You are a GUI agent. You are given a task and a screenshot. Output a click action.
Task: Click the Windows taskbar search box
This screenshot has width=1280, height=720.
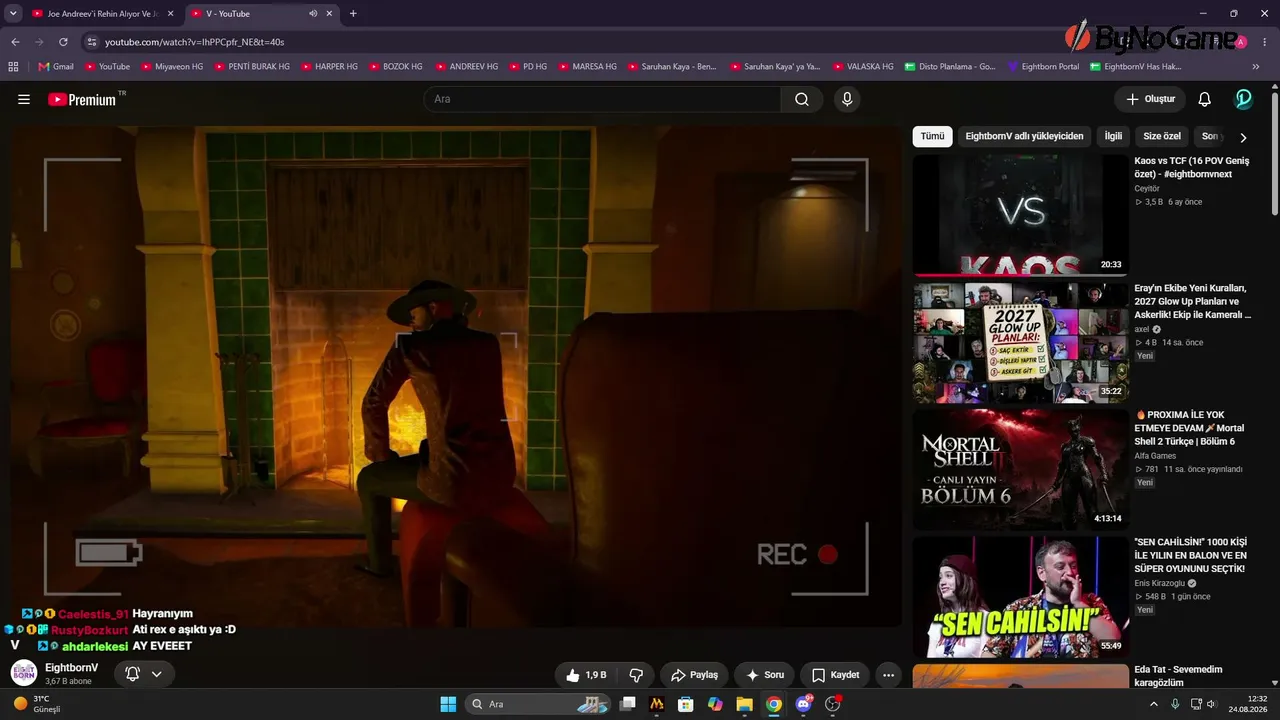[x=538, y=704]
